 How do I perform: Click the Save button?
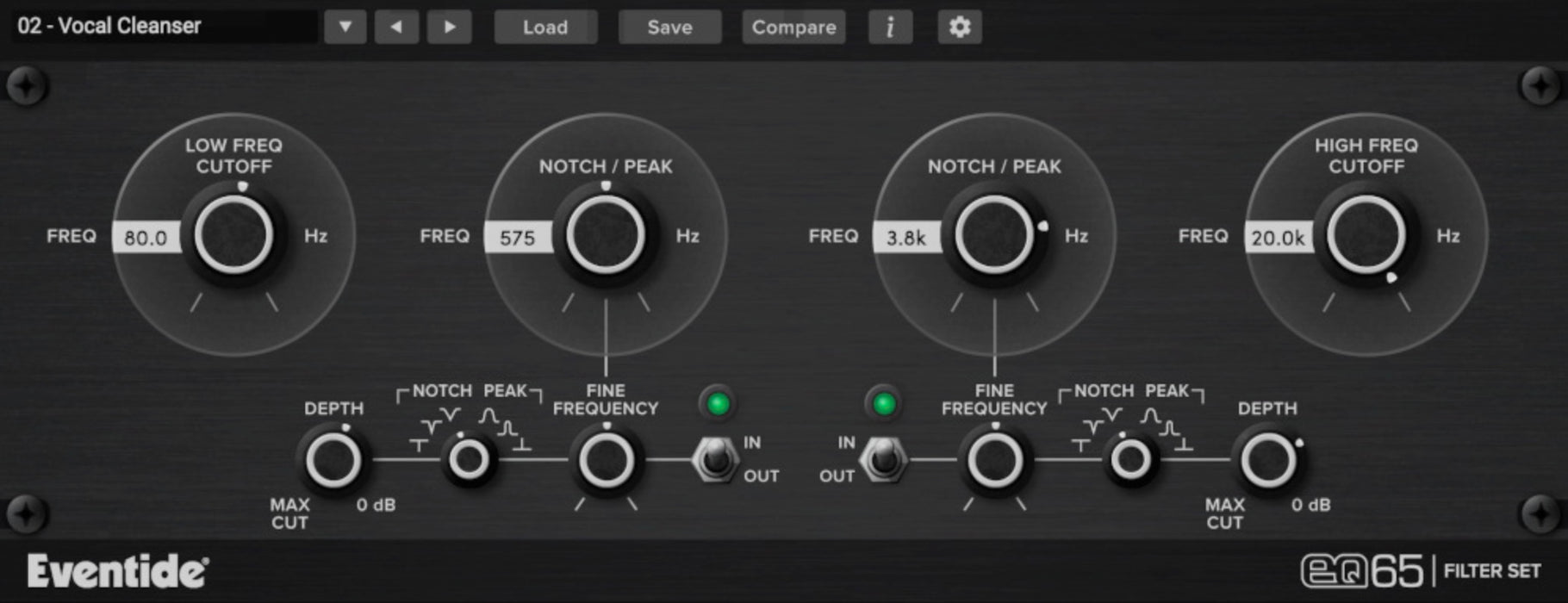coord(669,27)
